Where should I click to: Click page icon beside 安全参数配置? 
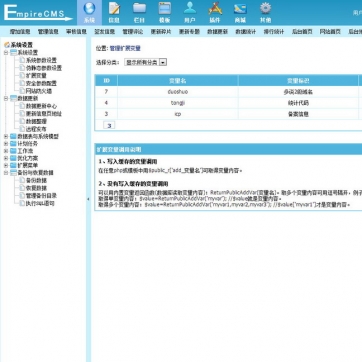tap(22, 83)
